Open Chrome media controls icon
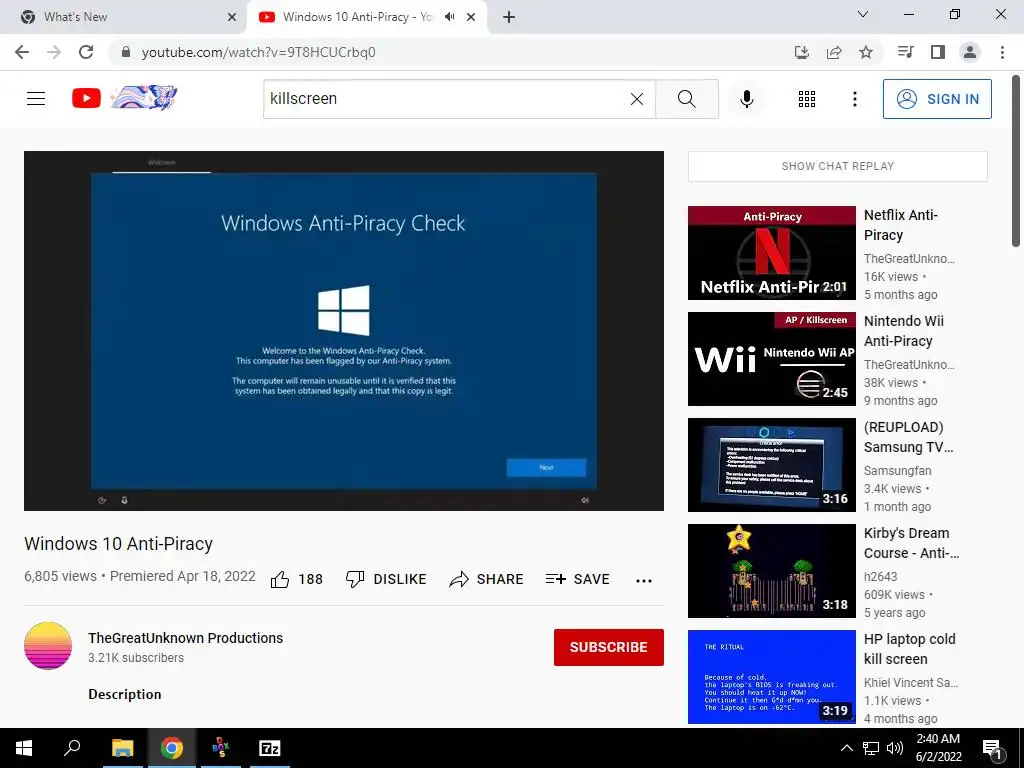The height and width of the screenshot is (768, 1024). point(905,52)
